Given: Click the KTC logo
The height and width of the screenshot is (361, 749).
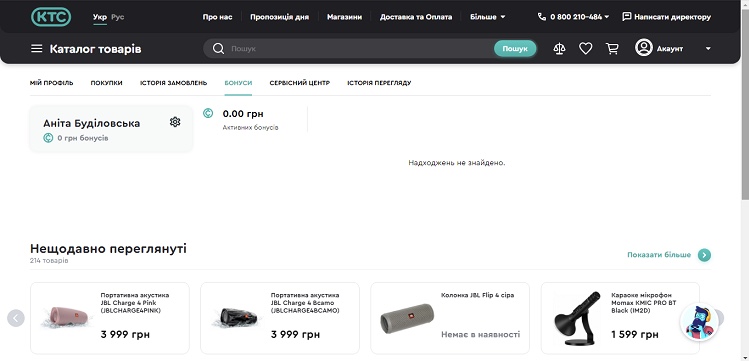Looking at the screenshot, I should 51,17.
